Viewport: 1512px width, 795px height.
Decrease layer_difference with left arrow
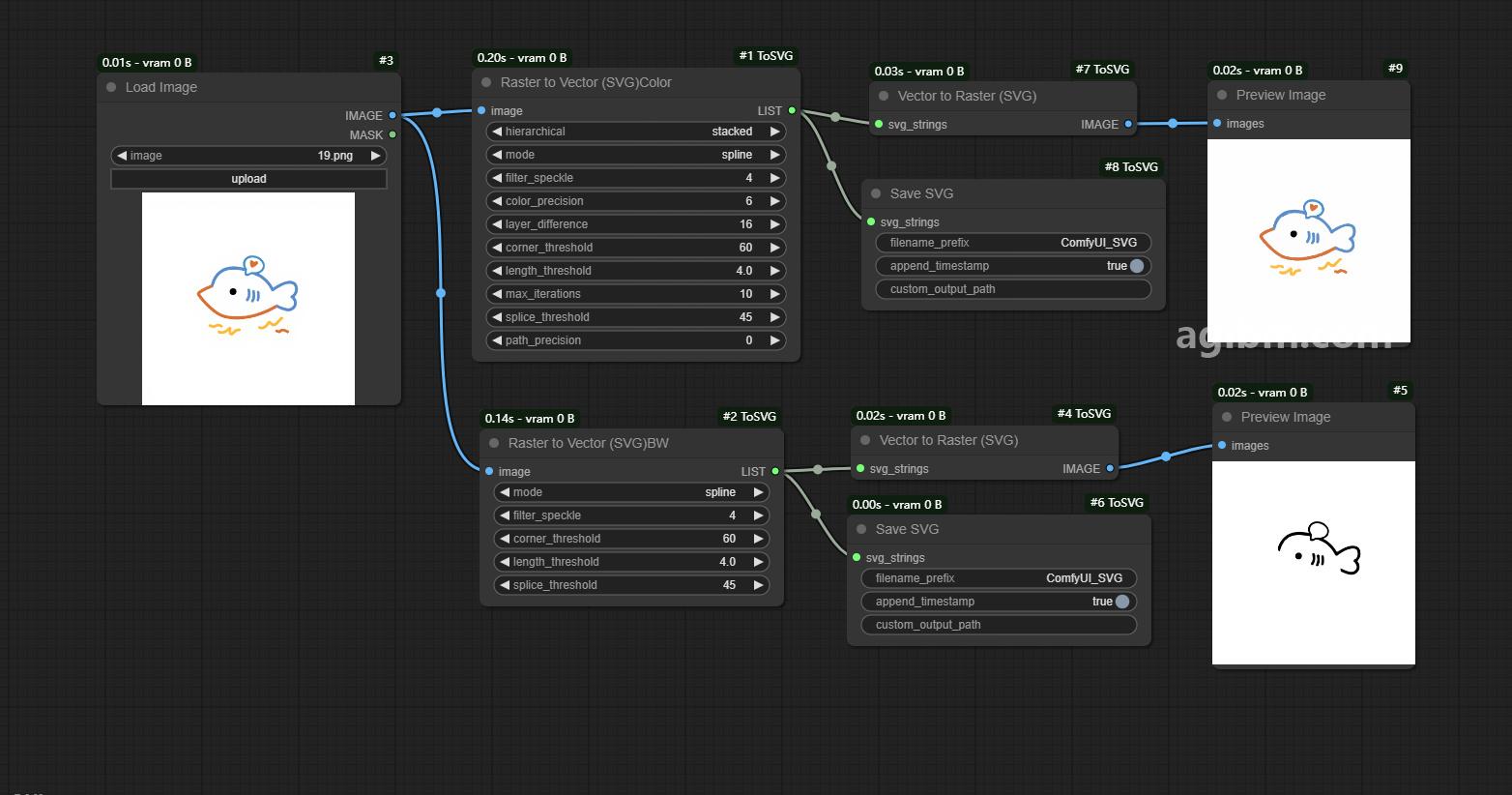coord(497,224)
